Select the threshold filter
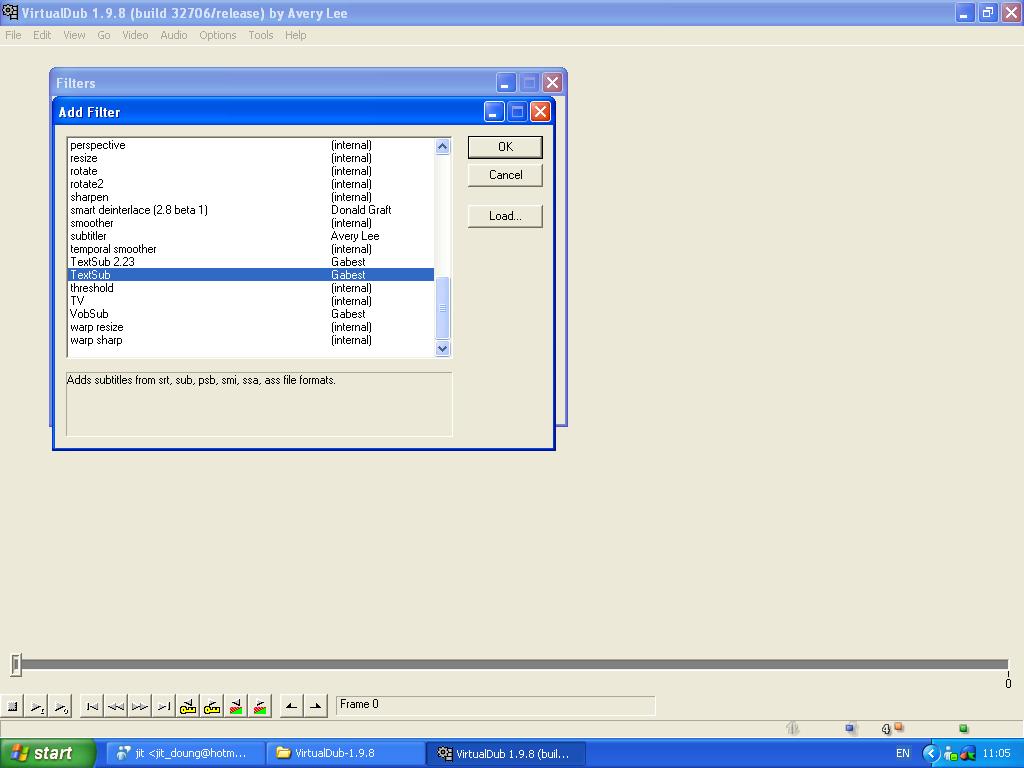Viewport: 1024px width, 768px height. coord(251,288)
